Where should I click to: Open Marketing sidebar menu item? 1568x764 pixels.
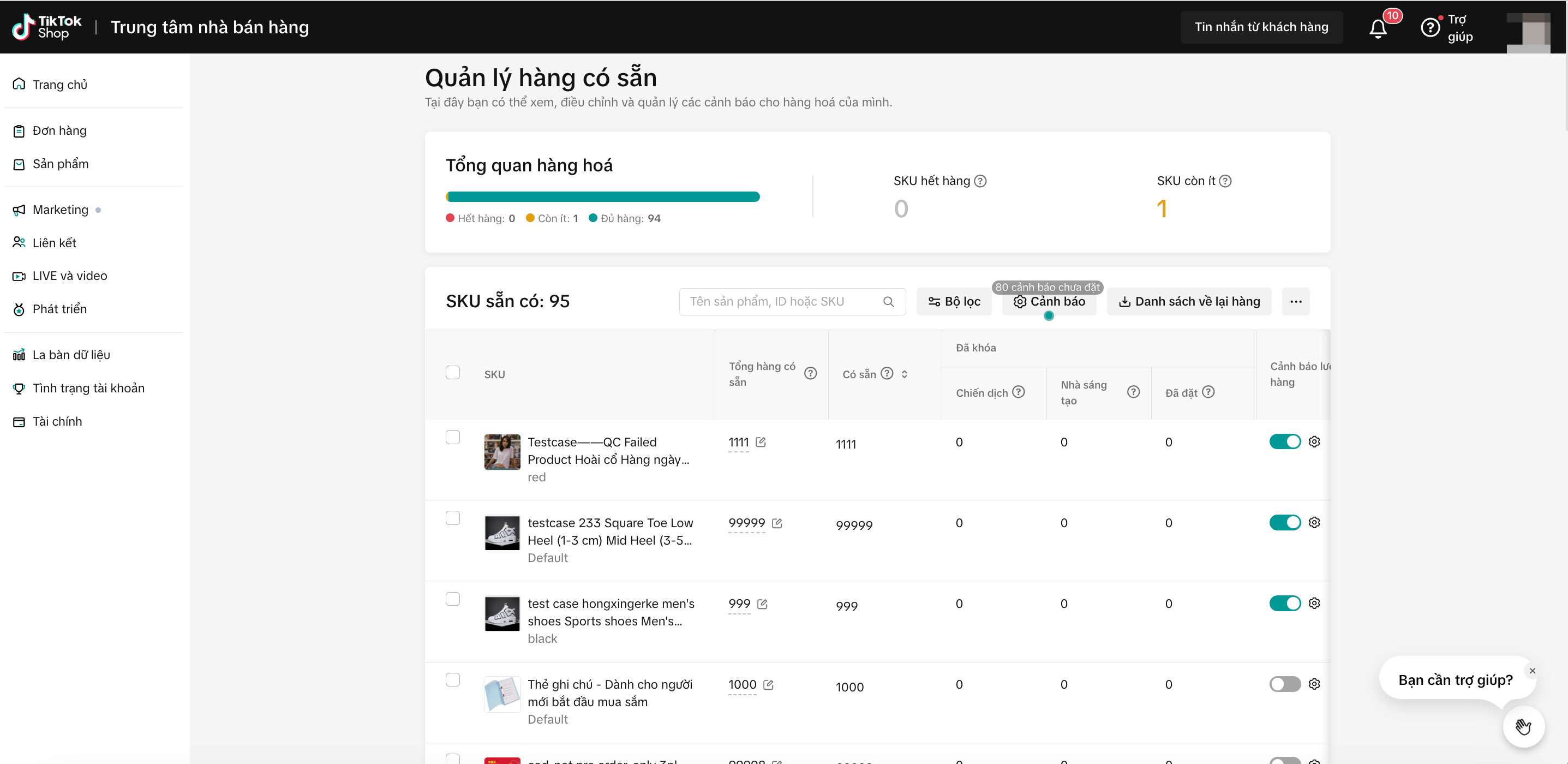[x=59, y=210]
